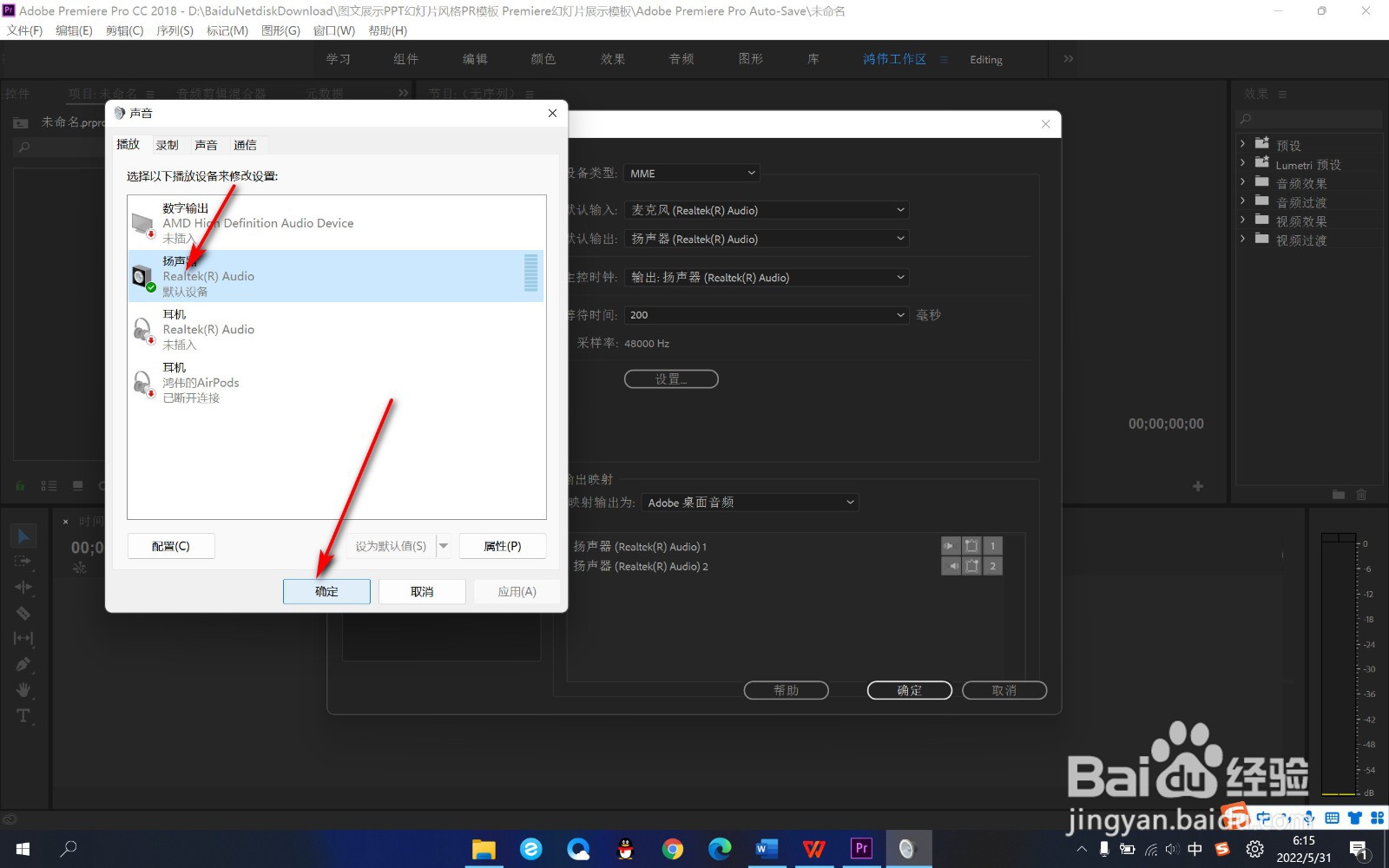Open default output 扬声器 dropdown
1389x868 pixels.
coord(767,239)
